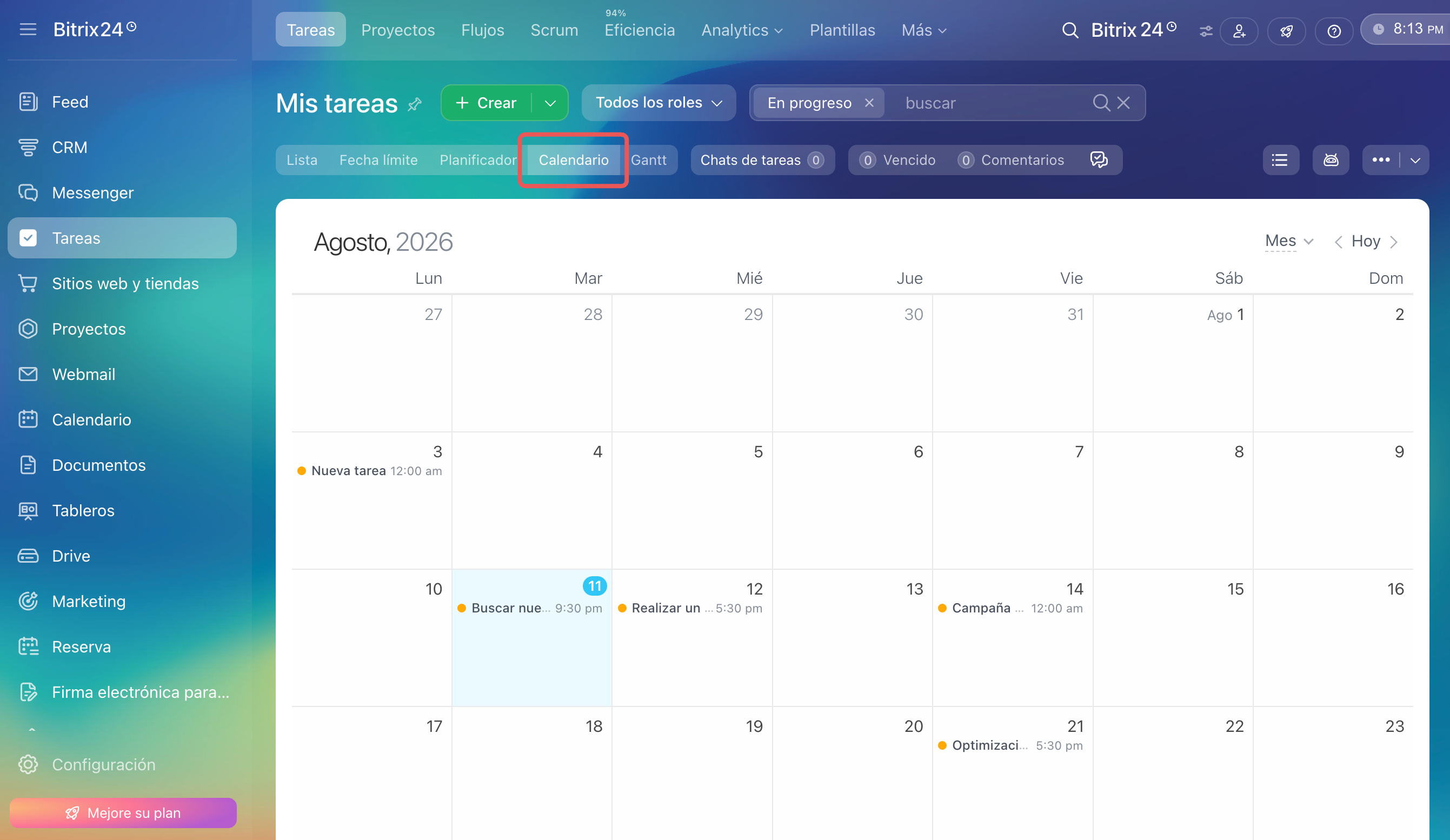Screen dimensions: 1450x840
Task: Run search with filter magnifier icon
Action: 1101,103
